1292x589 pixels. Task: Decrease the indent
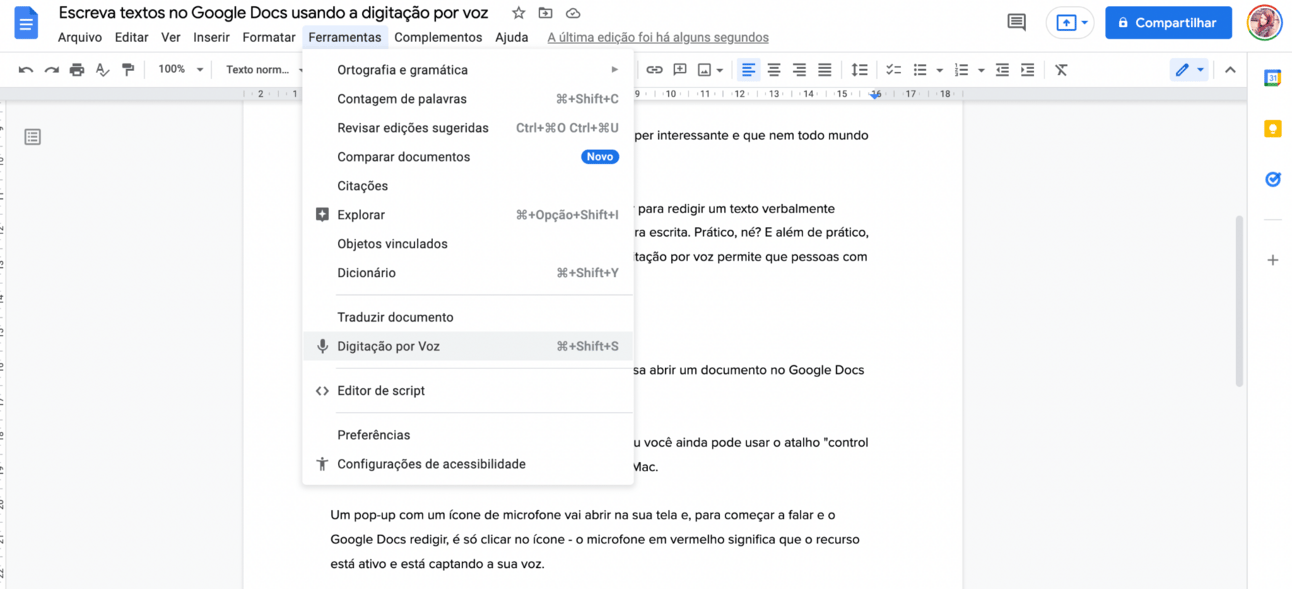(x=1002, y=70)
